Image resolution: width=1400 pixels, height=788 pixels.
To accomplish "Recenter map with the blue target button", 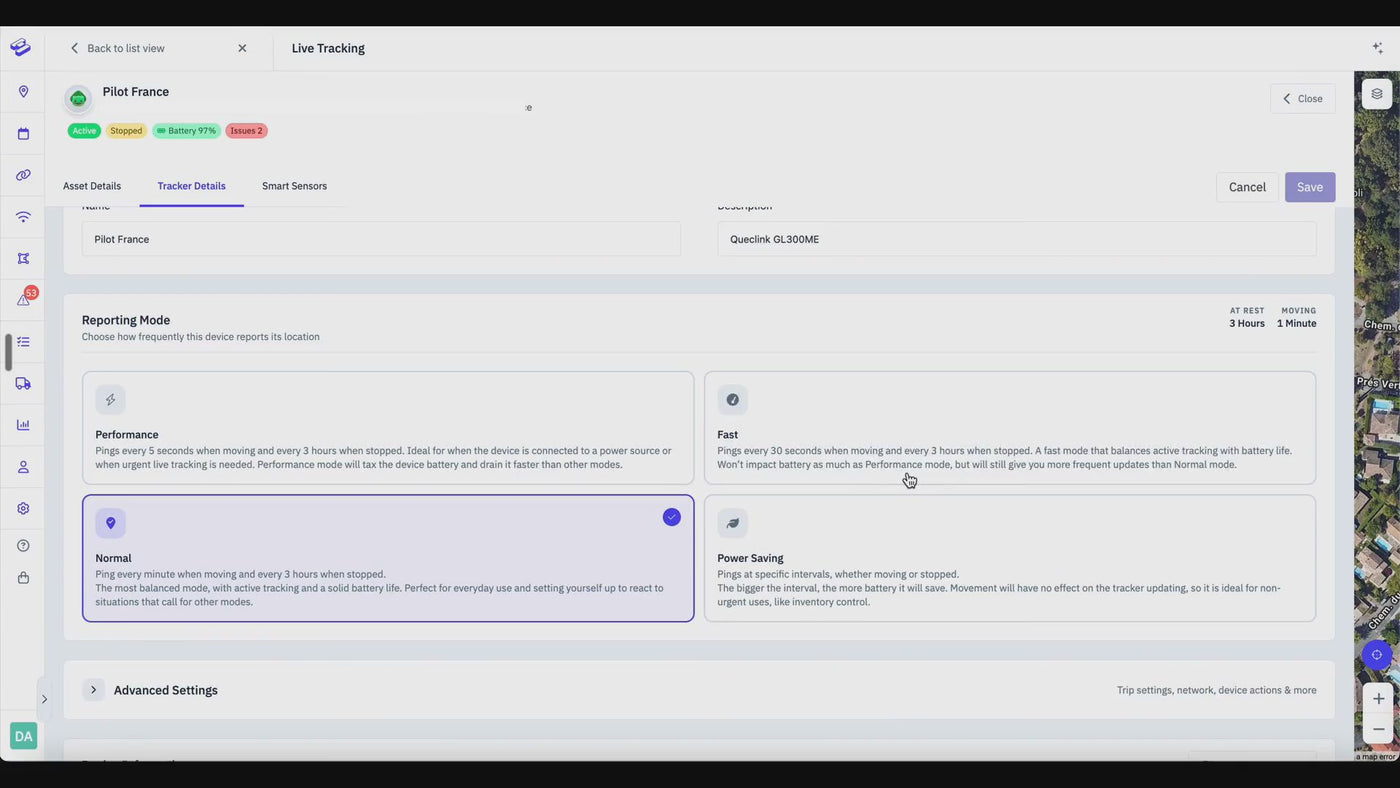I will click(x=1377, y=655).
